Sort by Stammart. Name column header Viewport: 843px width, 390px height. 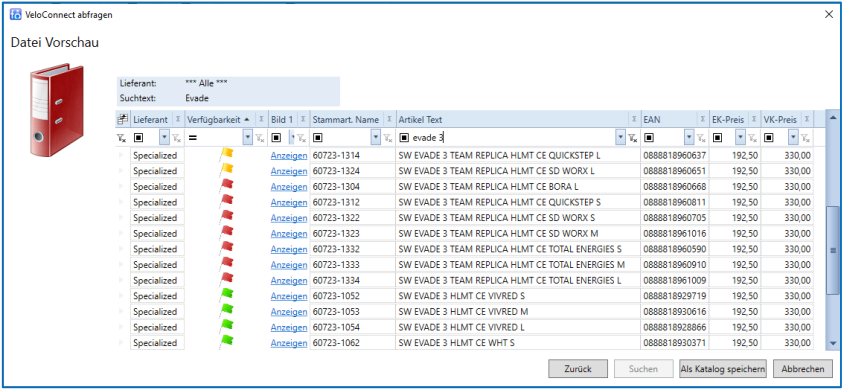click(346, 119)
